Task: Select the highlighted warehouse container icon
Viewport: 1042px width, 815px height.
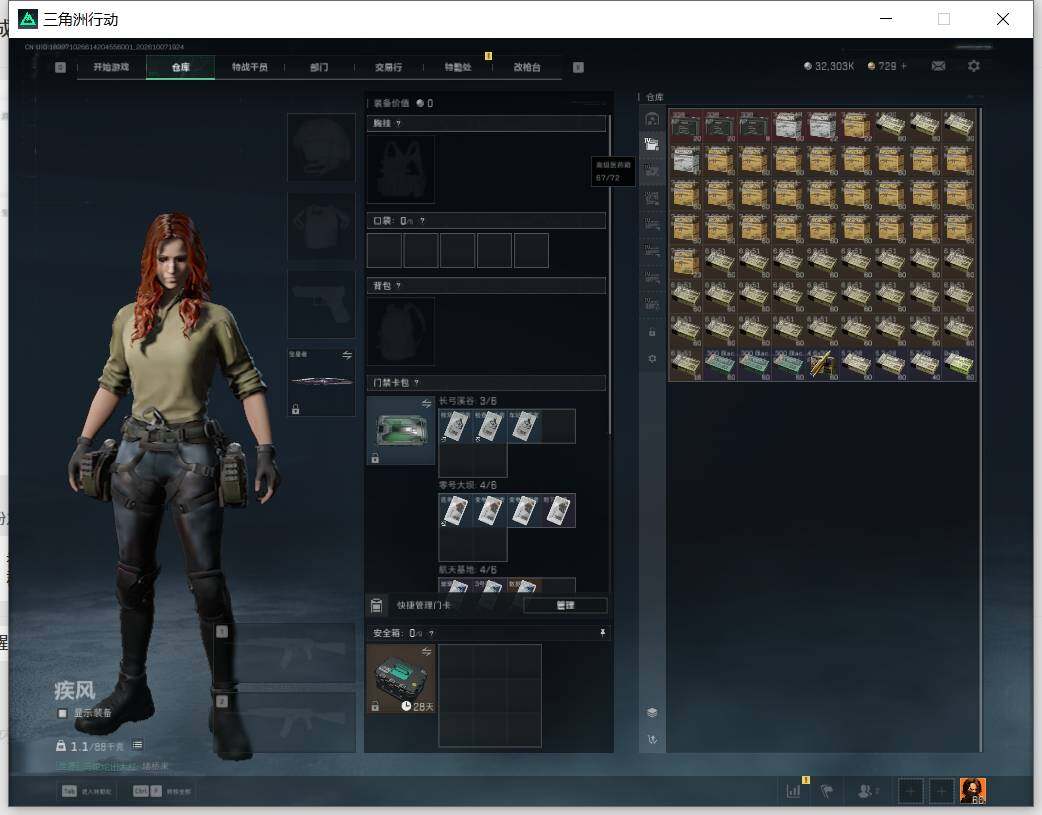Action: pos(652,144)
